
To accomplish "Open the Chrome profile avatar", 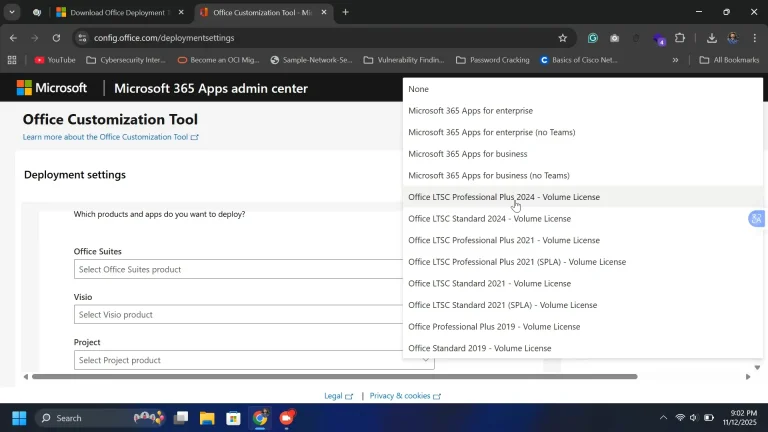I will (733, 38).
